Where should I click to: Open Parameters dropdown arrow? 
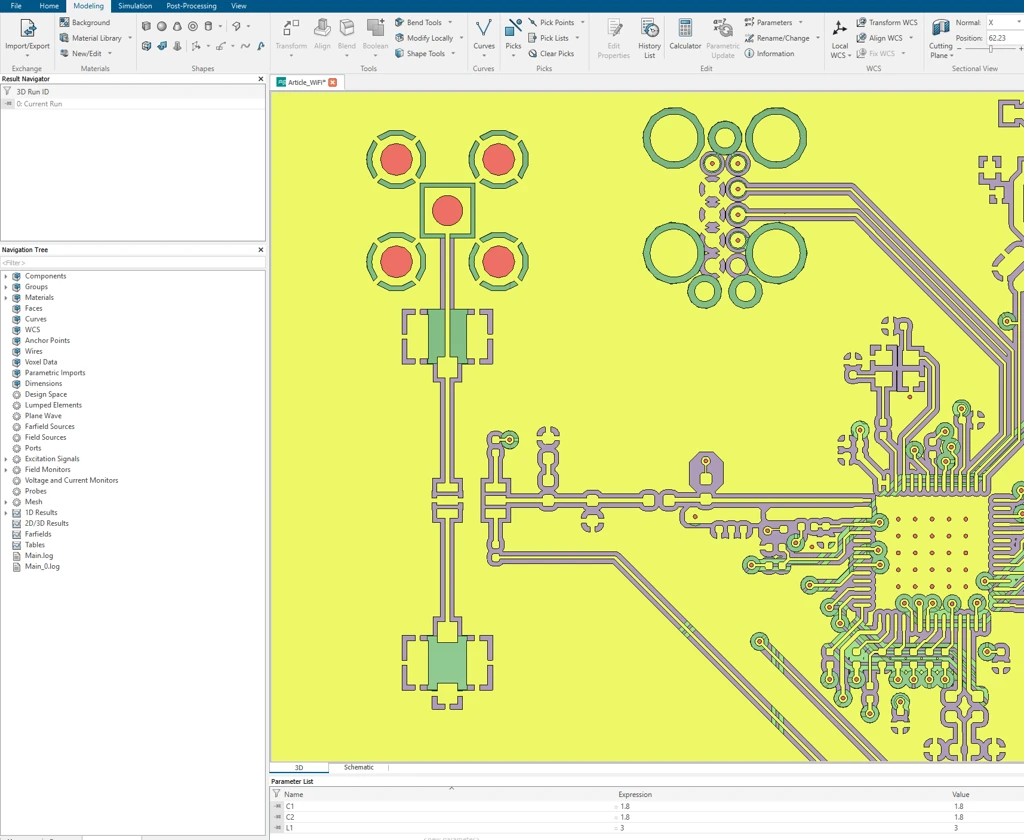click(x=801, y=22)
